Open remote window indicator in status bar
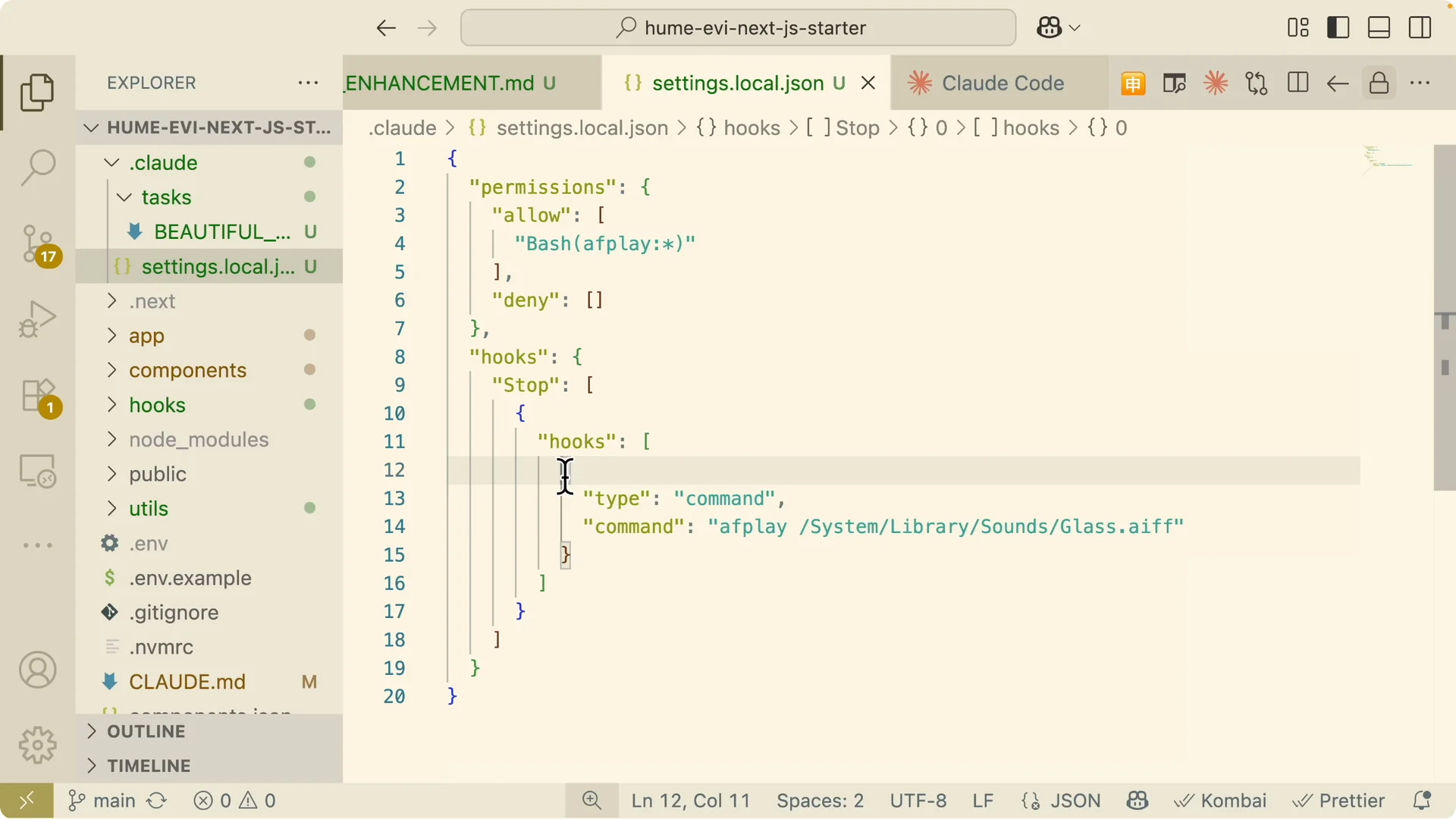Screen dimensions: 1456x819 27,801
